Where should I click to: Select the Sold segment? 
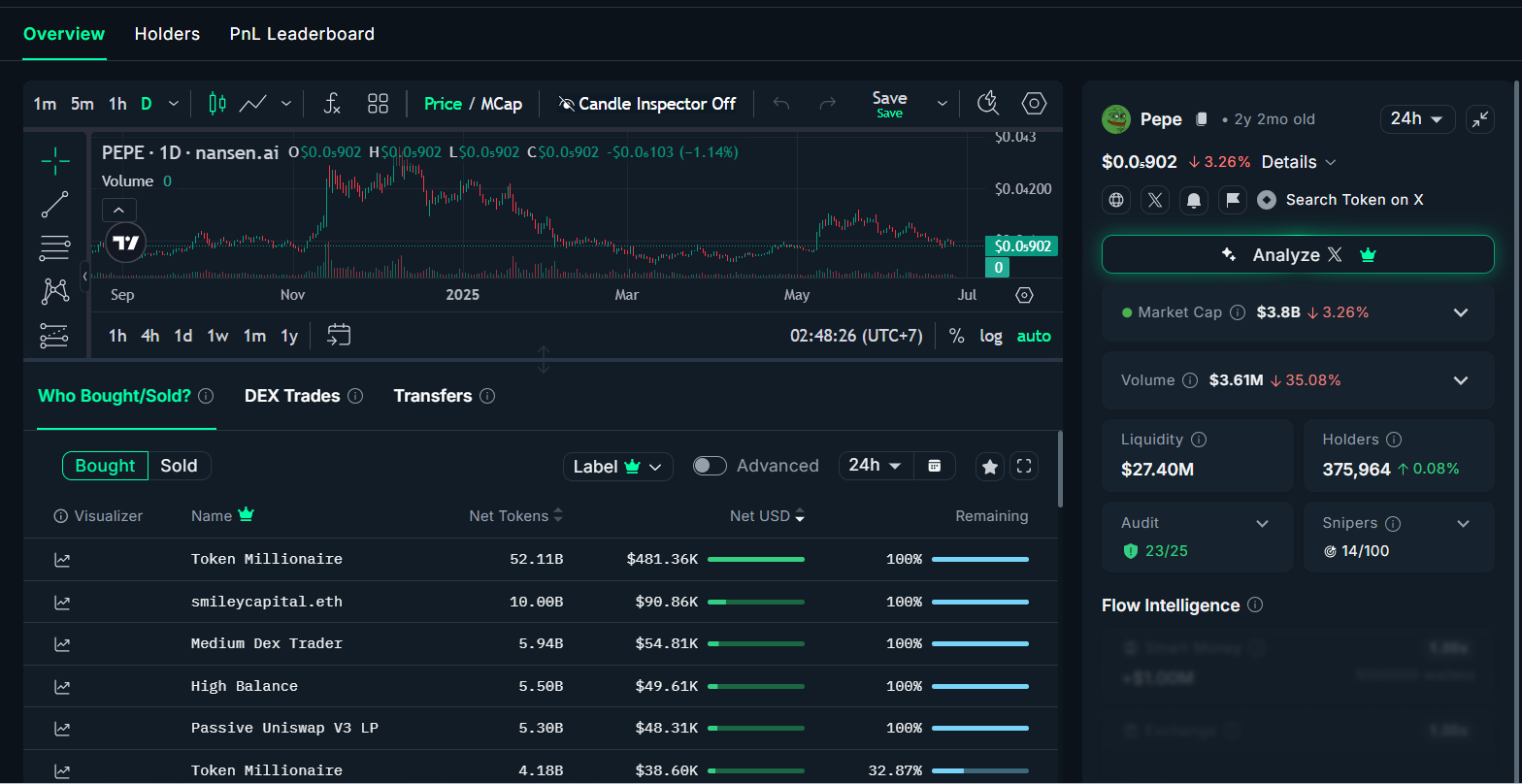[179, 466]
